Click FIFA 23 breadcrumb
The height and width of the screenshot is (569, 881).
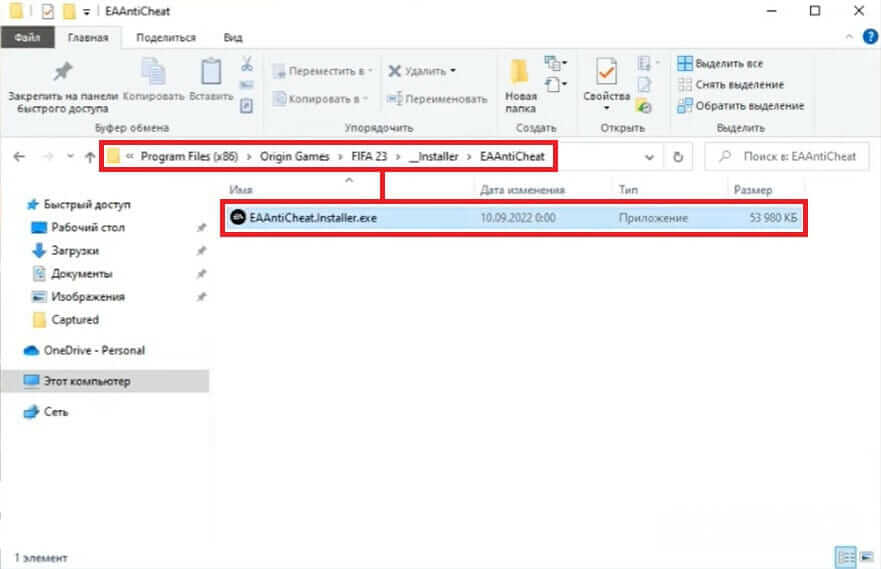[369, 157]
